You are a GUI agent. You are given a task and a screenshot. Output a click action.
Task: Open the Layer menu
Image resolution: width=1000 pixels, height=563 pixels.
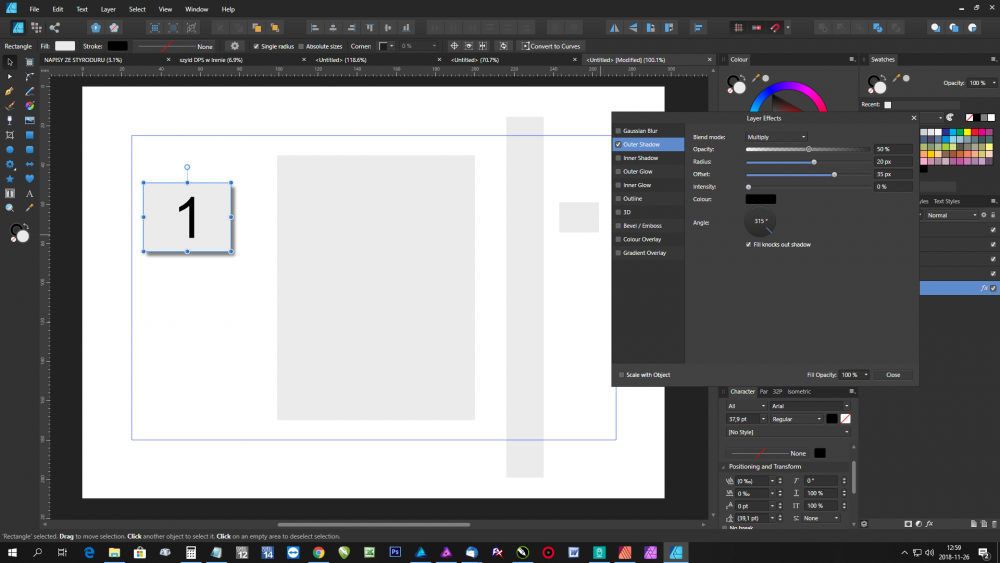pos(108,9)
